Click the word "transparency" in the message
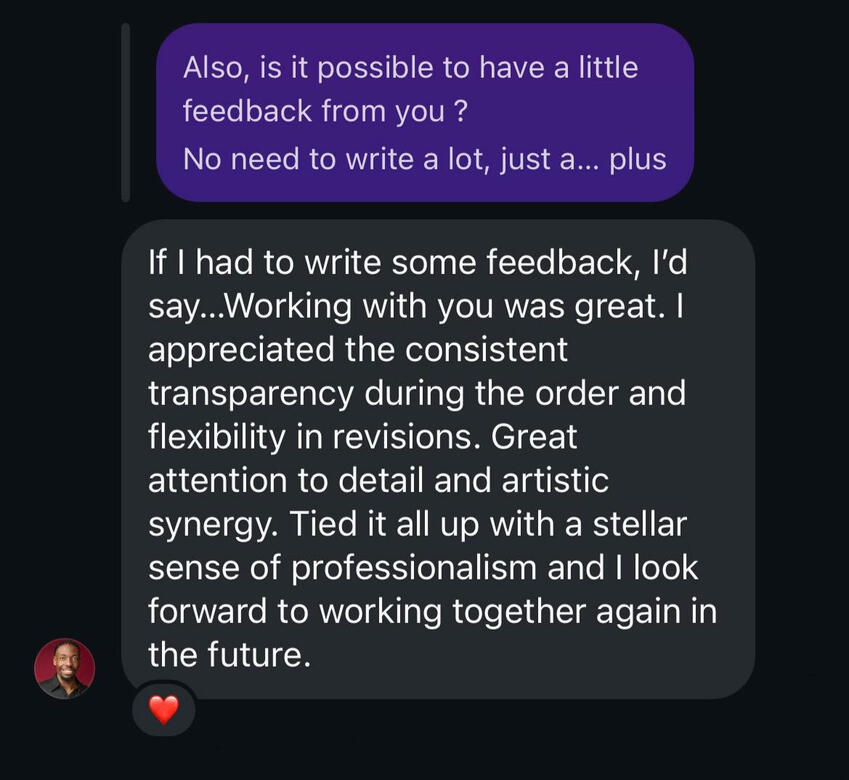Screen dimensions: 849x780 pyautogui.click(x=250, y=393)
